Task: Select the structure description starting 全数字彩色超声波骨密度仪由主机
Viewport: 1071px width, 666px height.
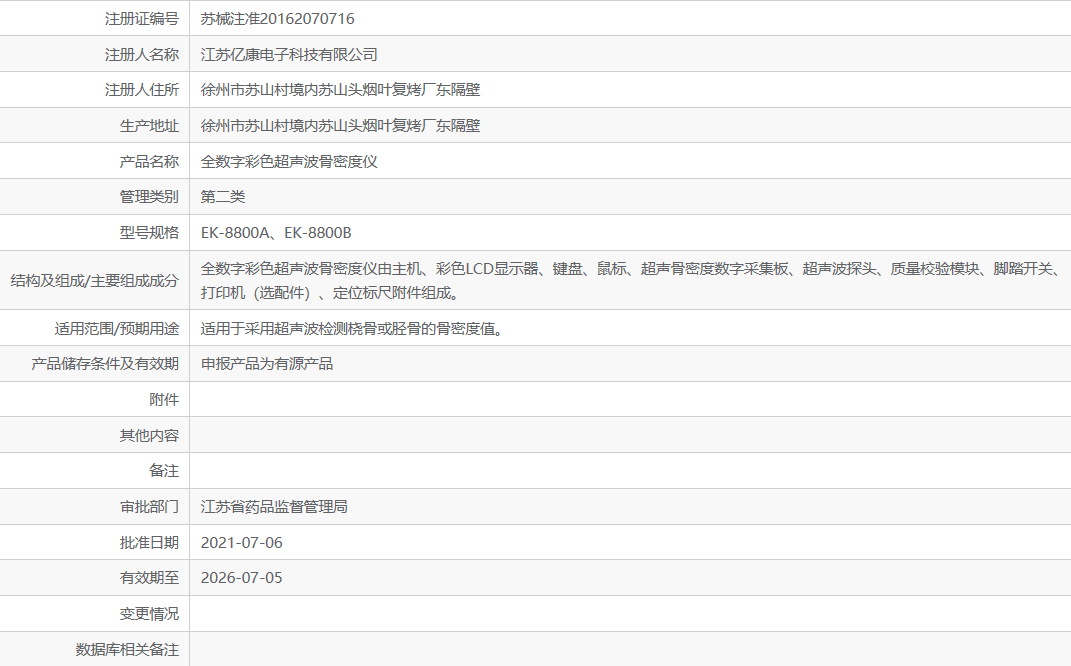Action: [x=631, y=281]
